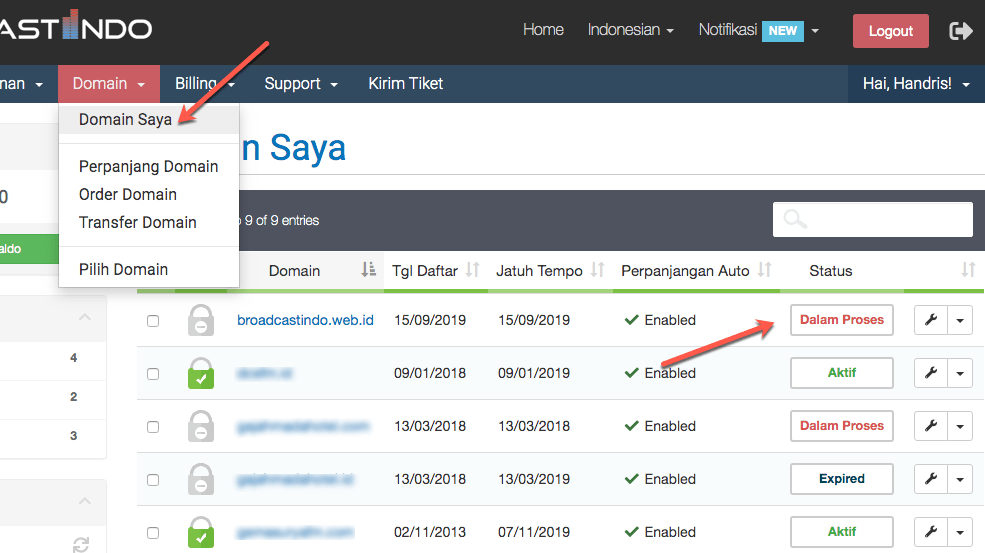985x553 pixels.
Task: Choose Domain Saya from the Domain menu
Action: click(125, 120)
